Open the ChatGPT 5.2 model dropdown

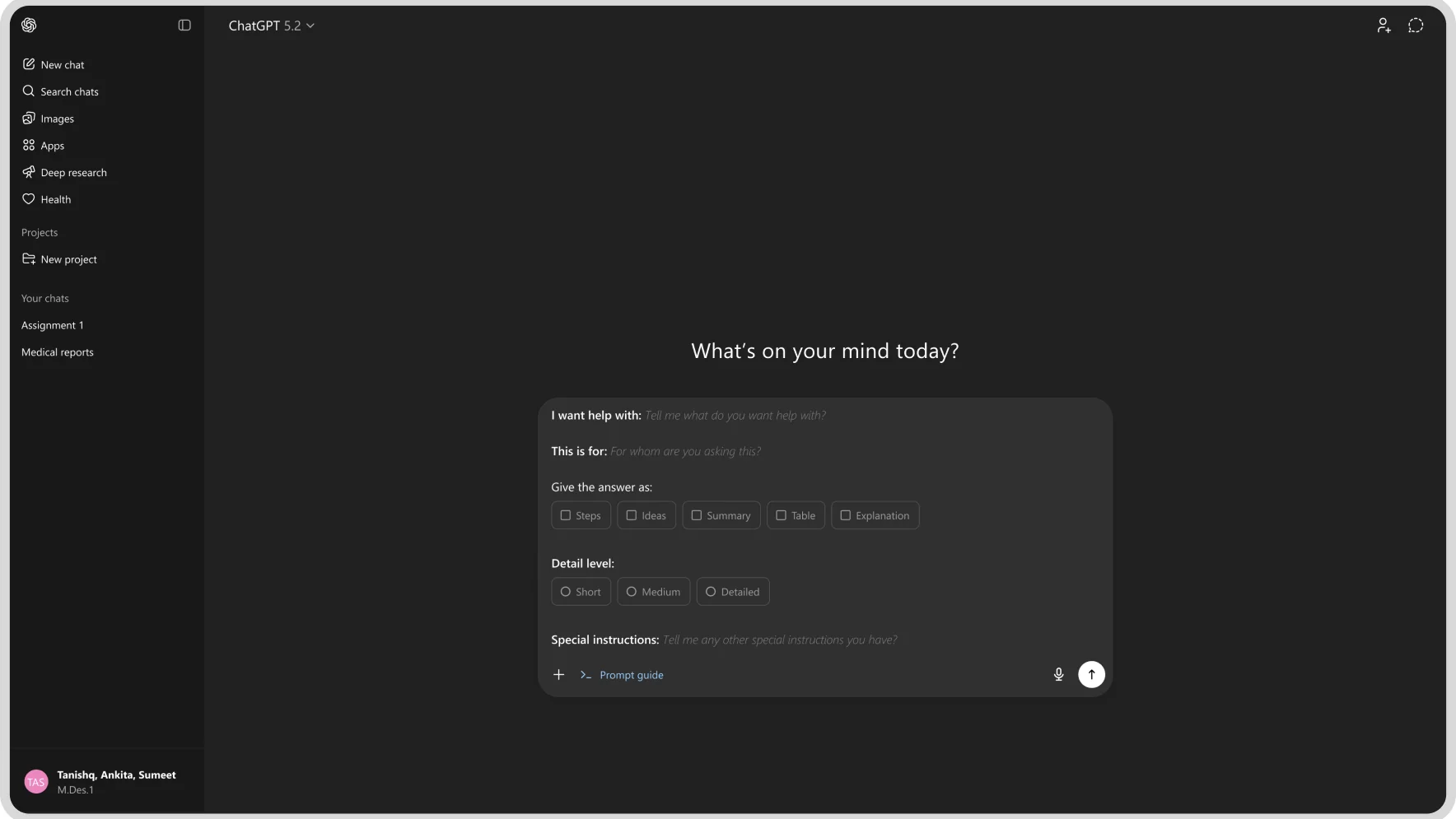(x=272, y=26)
